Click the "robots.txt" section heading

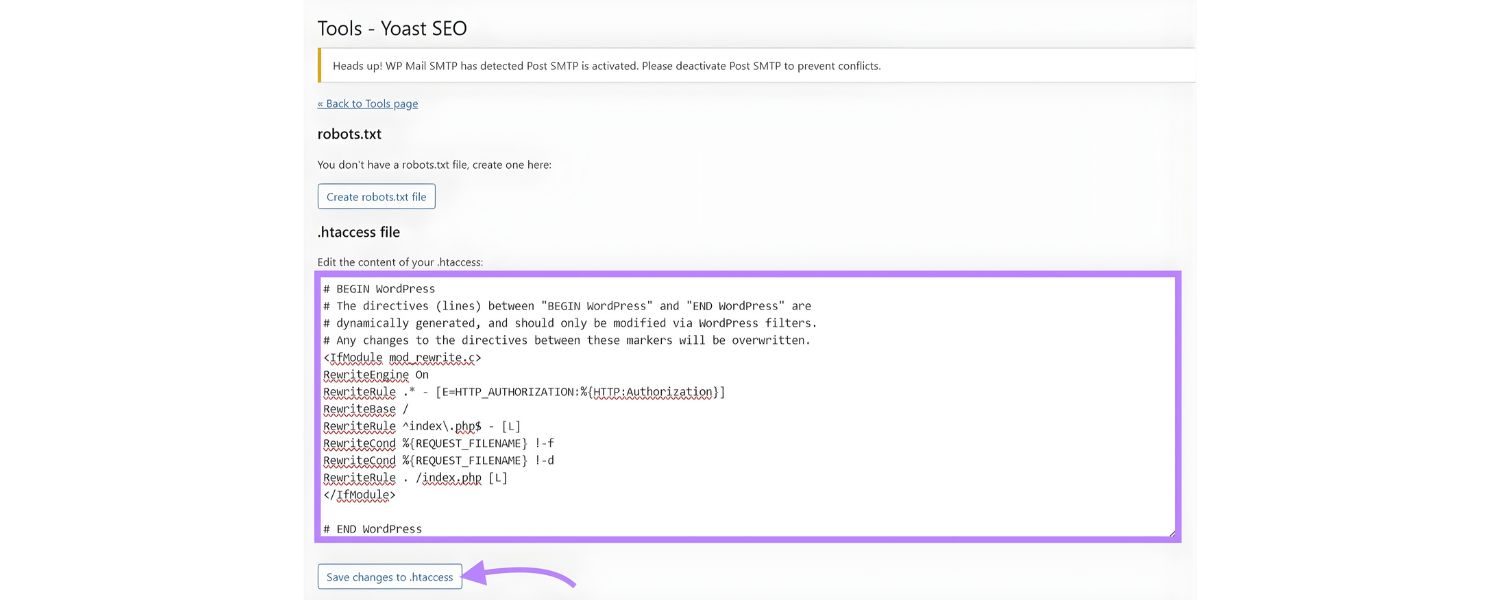pyautogui.click(x=348, y=133)
